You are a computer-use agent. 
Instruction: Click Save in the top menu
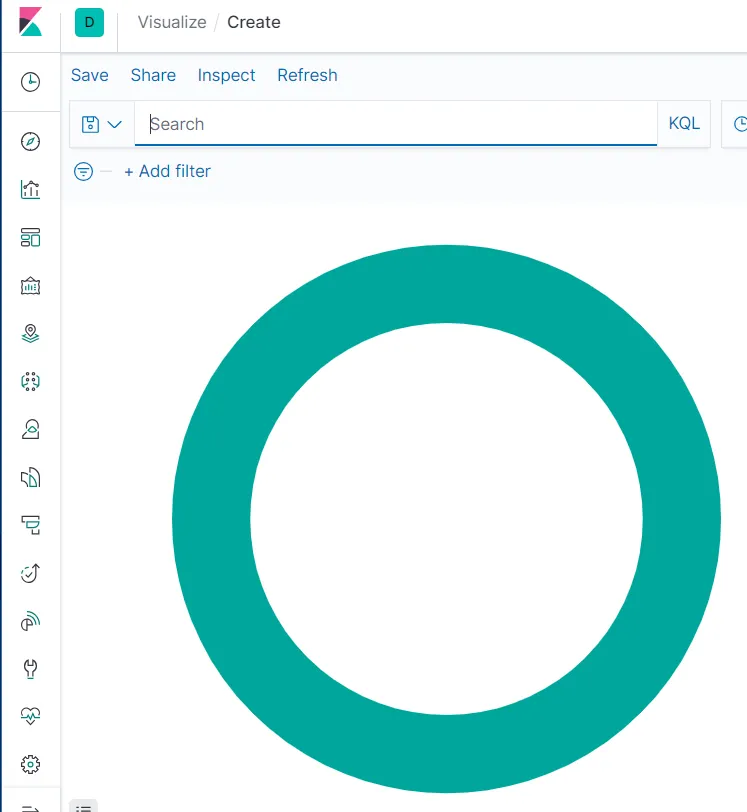pyautogui.click(x=90, y=75)
